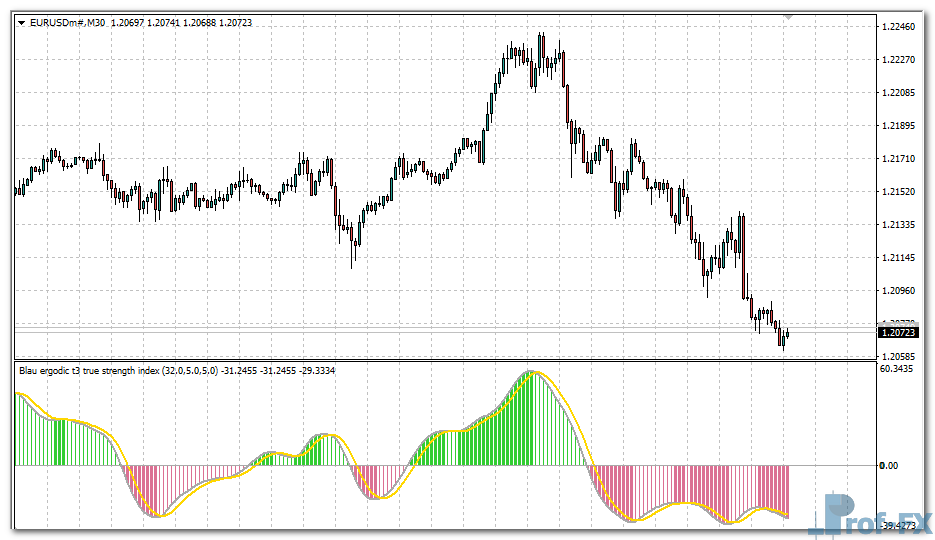Click the small green histogram block at far left

(60, 442)
